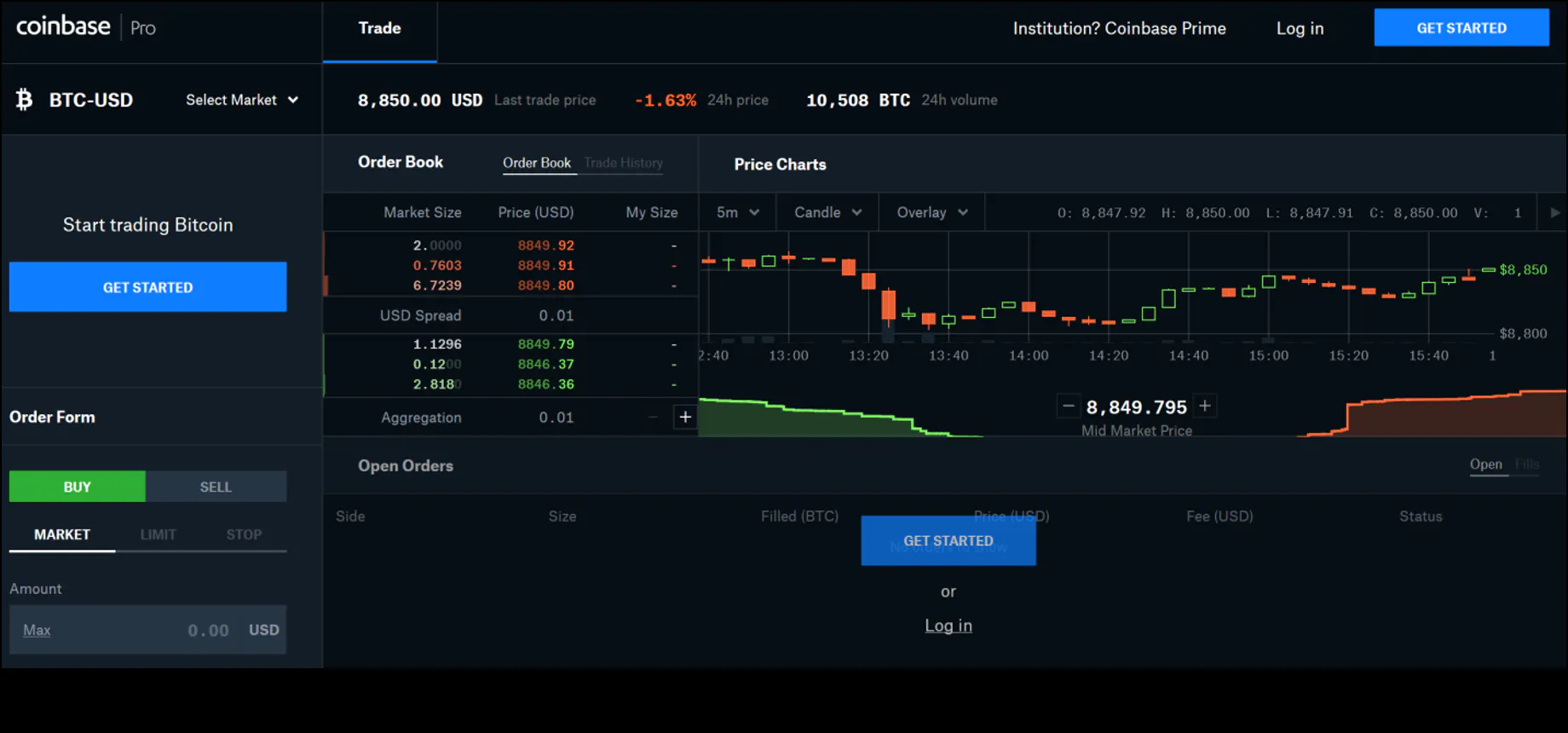Click GET STARTED in Open Orders area
This screenshot has height=733, width=1568.
(x=948, y=540)
